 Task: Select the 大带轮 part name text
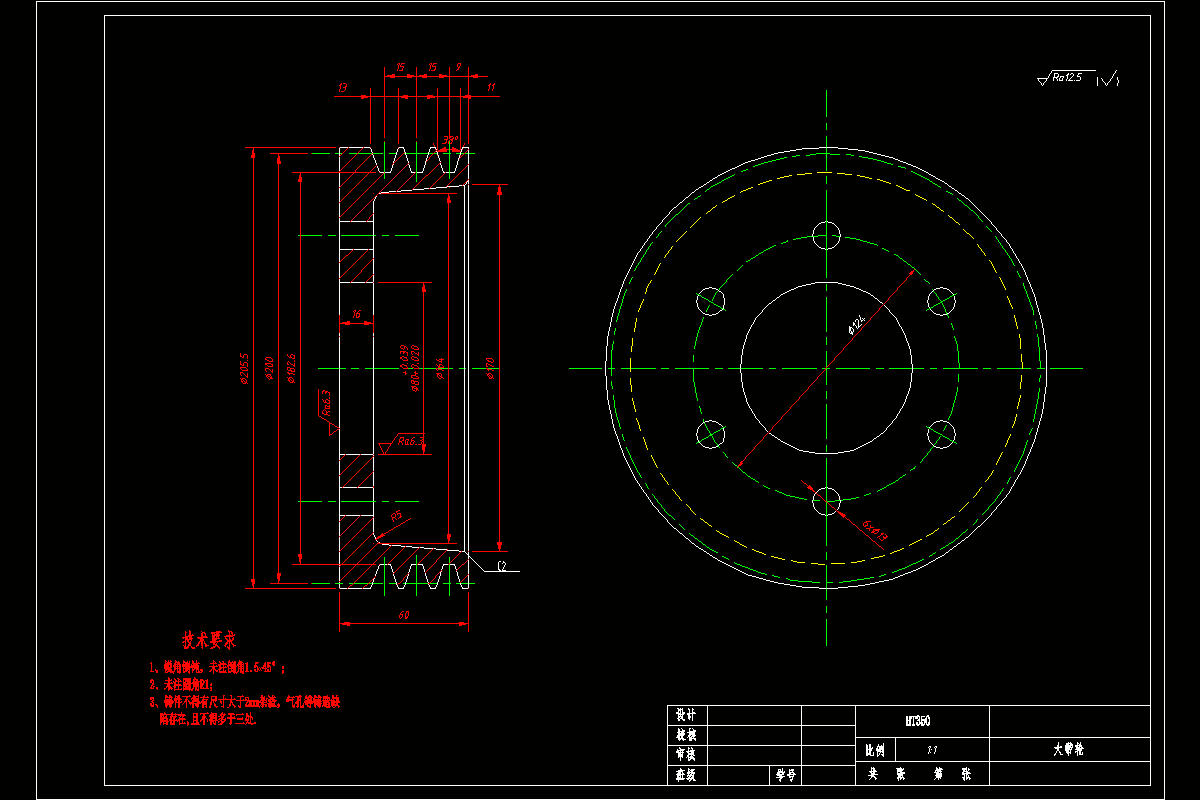[x=1069, y=748]
